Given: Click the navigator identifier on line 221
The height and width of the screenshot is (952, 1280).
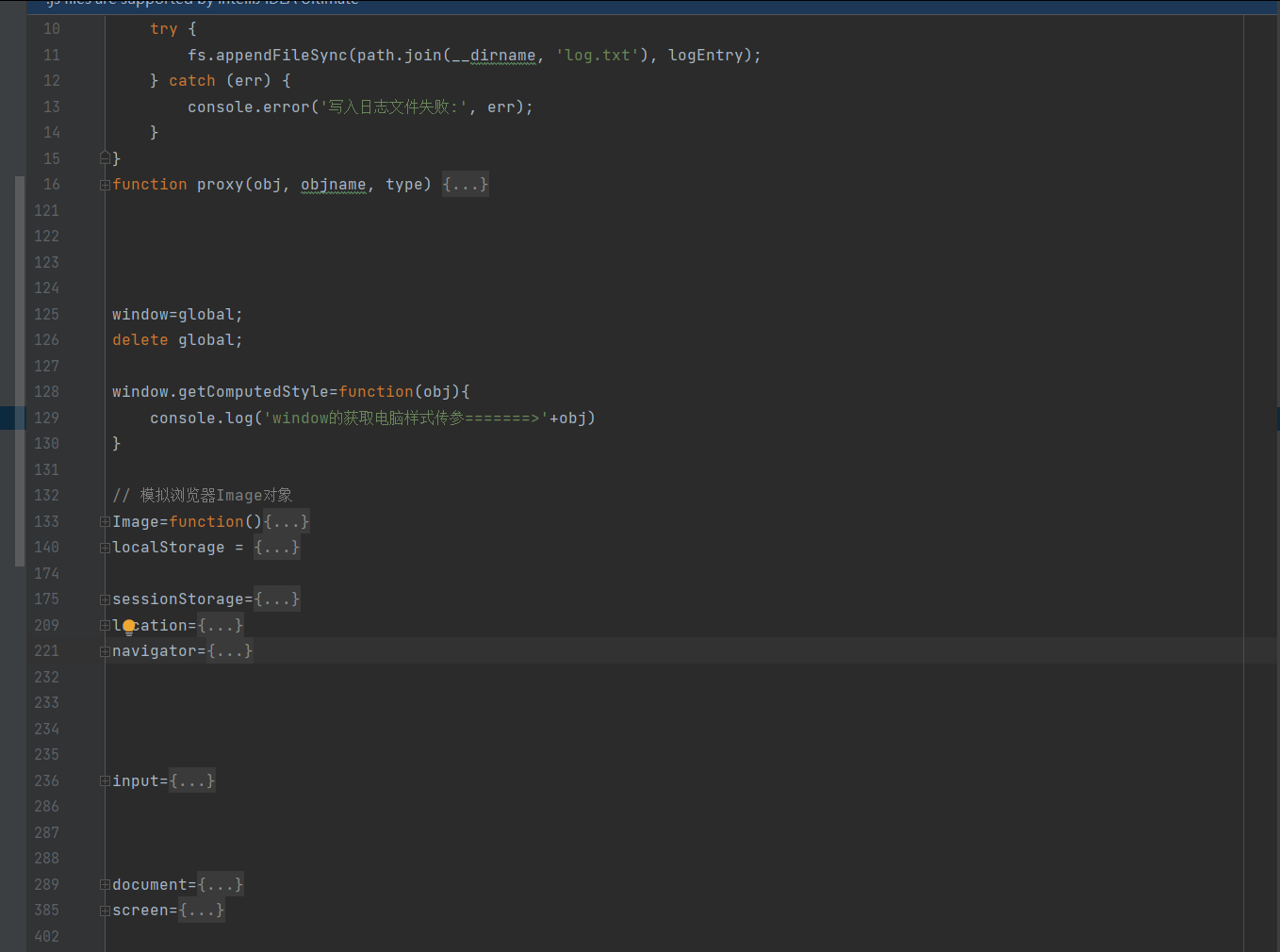Looking at the screenshot, I should click(x=155, y=651).
